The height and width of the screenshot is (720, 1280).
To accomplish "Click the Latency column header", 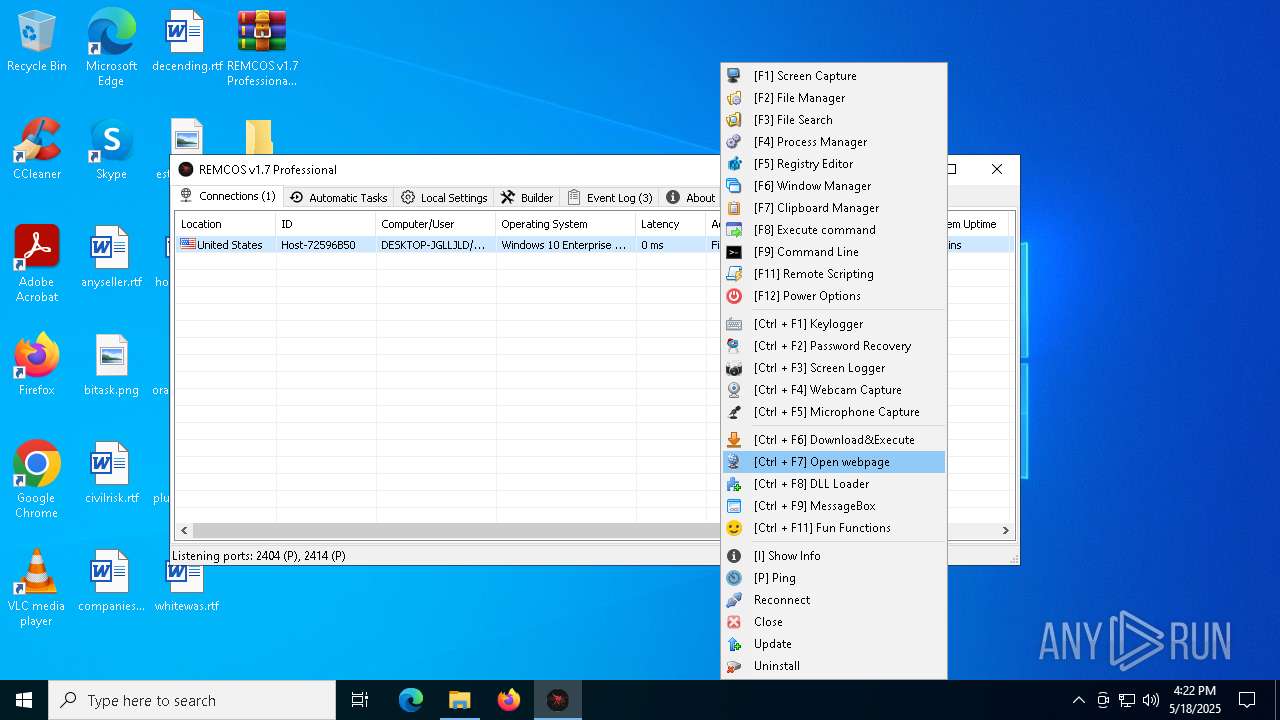I will 671,224.
